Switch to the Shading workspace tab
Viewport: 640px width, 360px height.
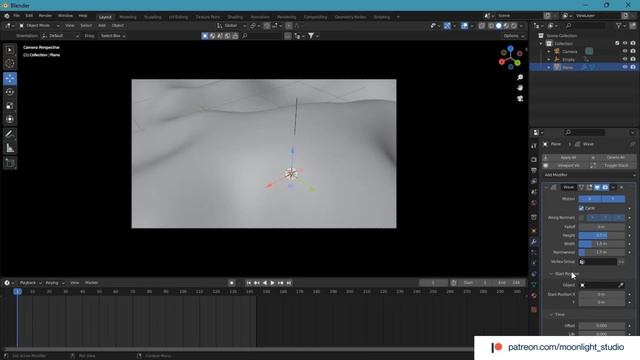(x=235, y=17)
